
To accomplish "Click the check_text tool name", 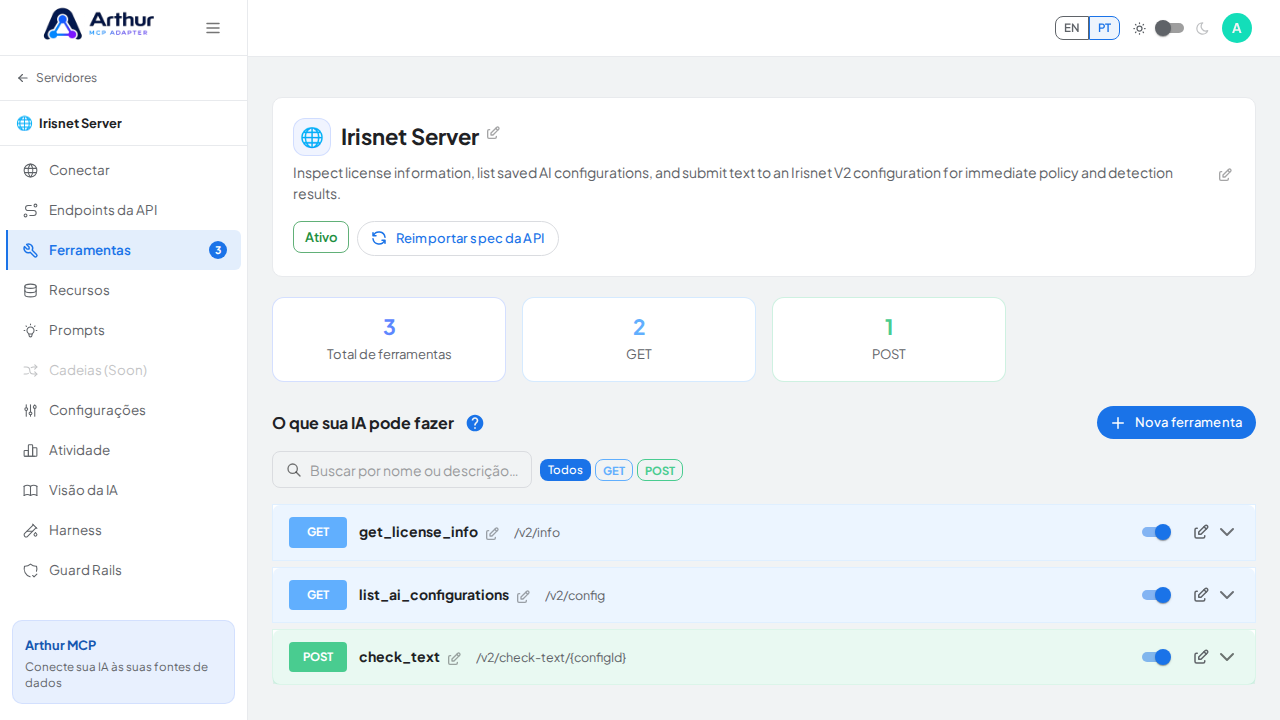I will [x=399, y=657].
